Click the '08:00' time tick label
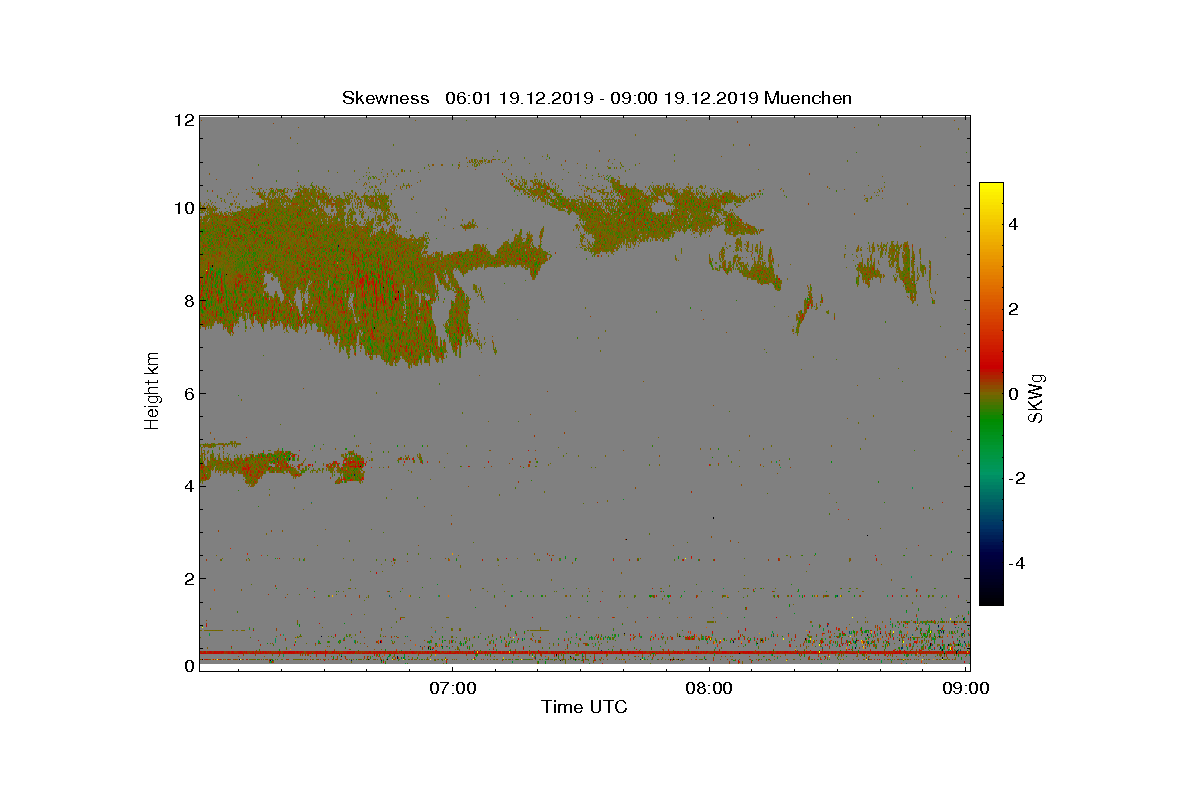The height and width of the screenshot is (800, 1200). coord(710,688)
